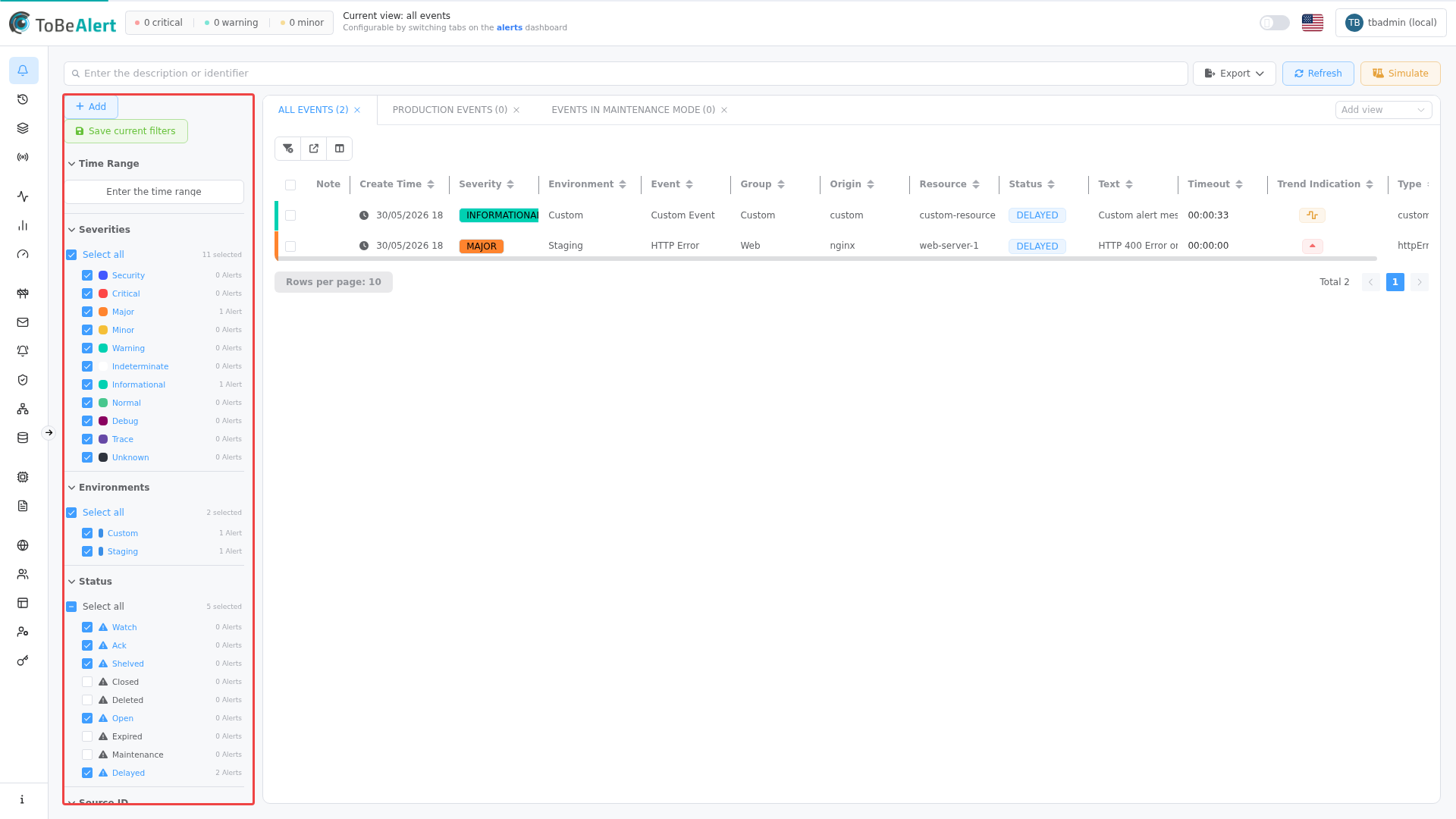The width and height of the screenshot is (1456, 819).
Task: Collapse the Time Range section
Action: pyautogui.click(x=103, y=164)
